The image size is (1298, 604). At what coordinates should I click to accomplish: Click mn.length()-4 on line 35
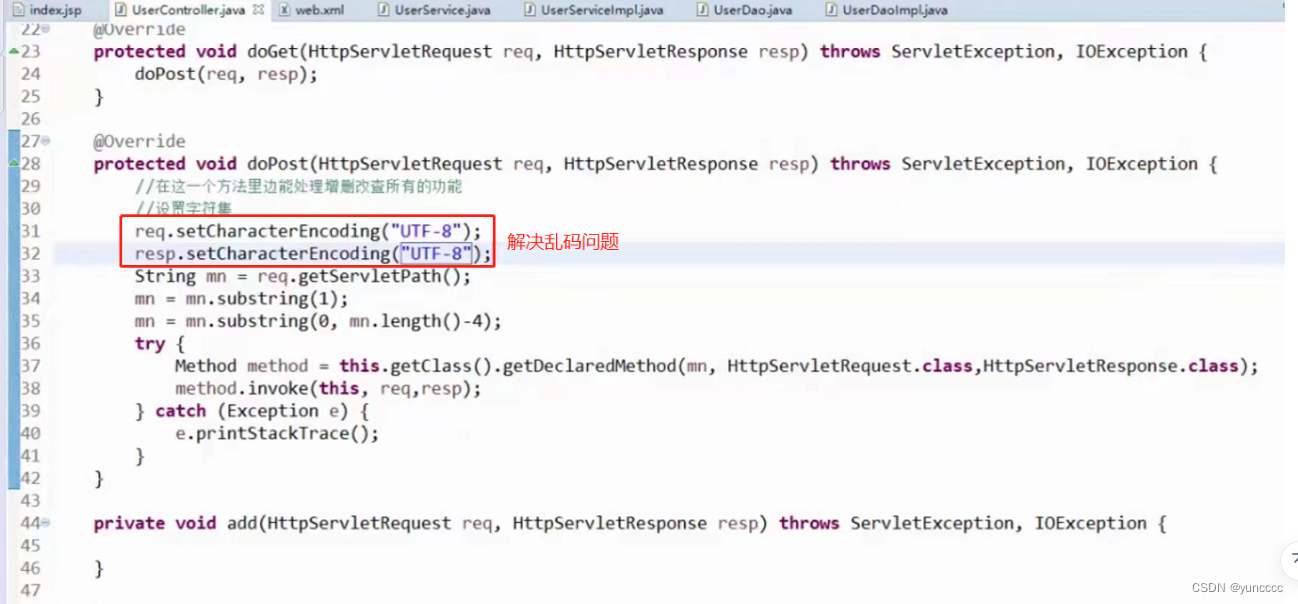coord(420,321)
